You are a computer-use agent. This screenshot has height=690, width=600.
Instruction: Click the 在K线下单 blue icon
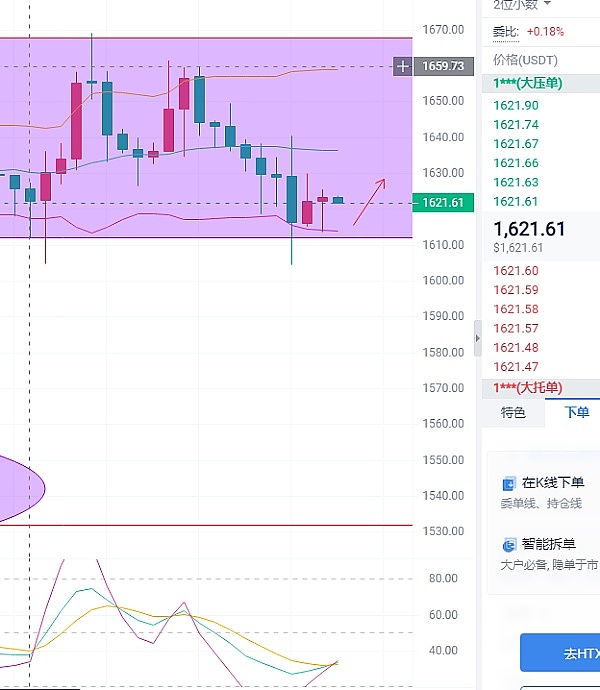(509, 484)
